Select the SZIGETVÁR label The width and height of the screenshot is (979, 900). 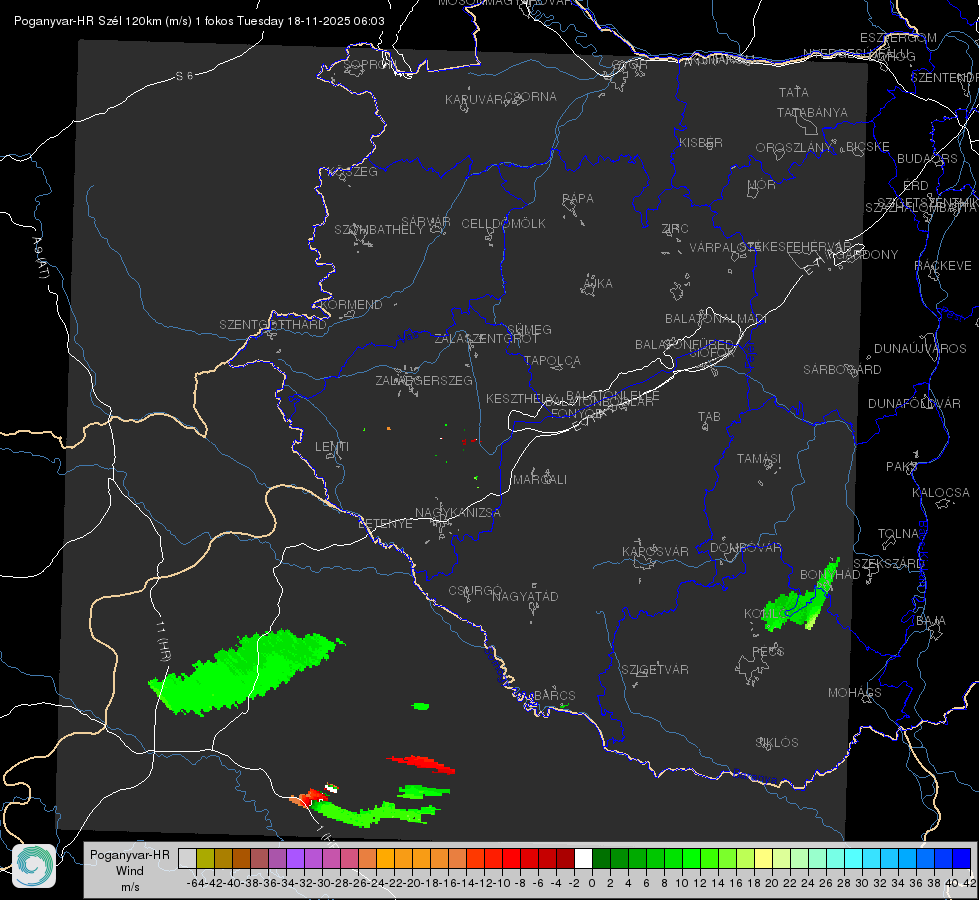click(x=655, y=670)
